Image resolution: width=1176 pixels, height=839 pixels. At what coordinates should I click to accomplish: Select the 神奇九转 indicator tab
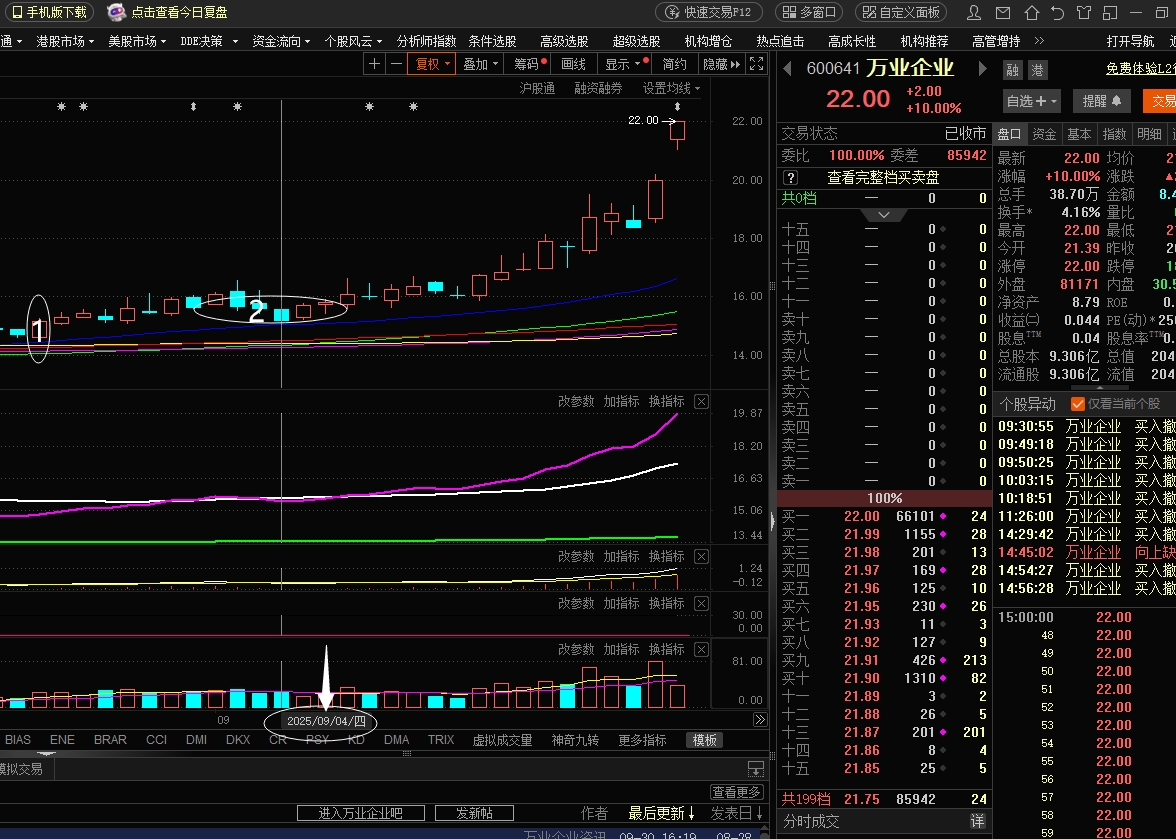[575, 740]
